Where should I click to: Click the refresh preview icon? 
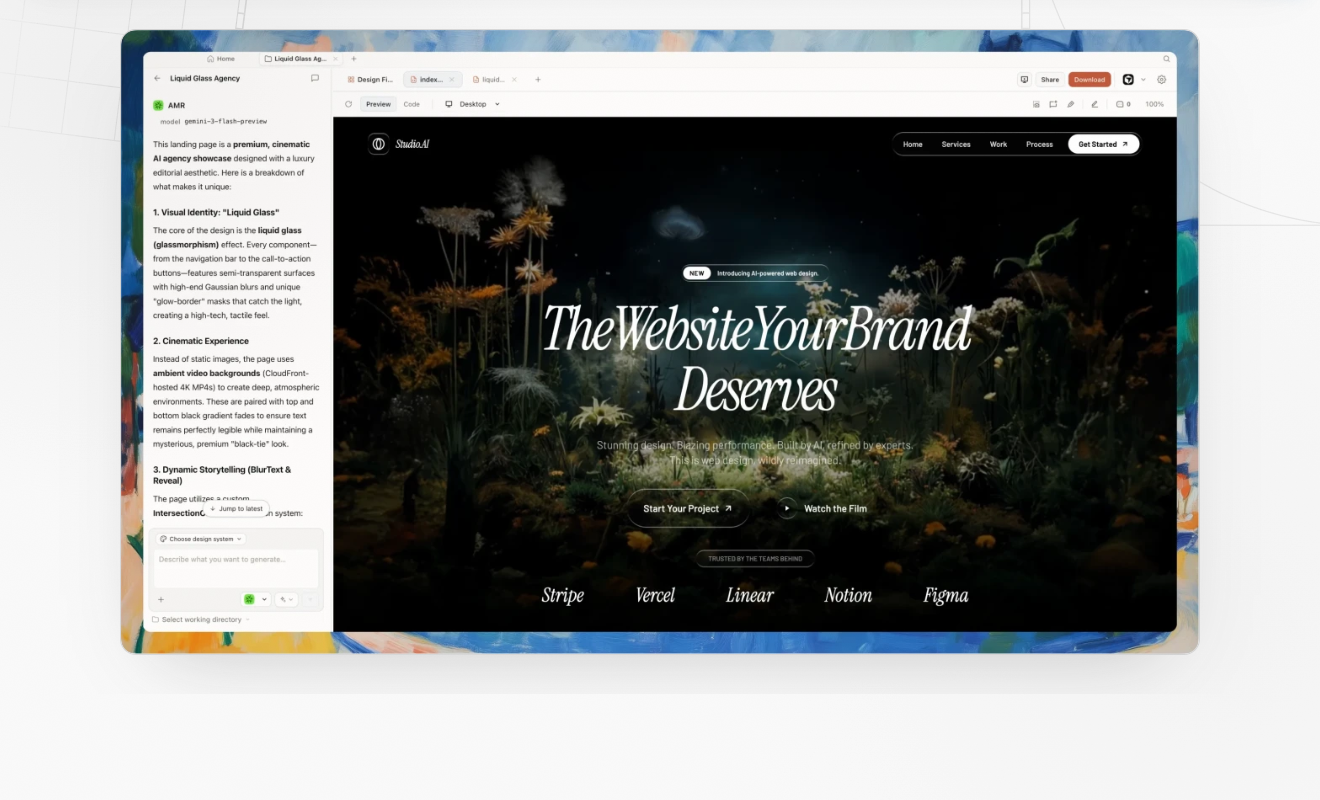(348, 104)
